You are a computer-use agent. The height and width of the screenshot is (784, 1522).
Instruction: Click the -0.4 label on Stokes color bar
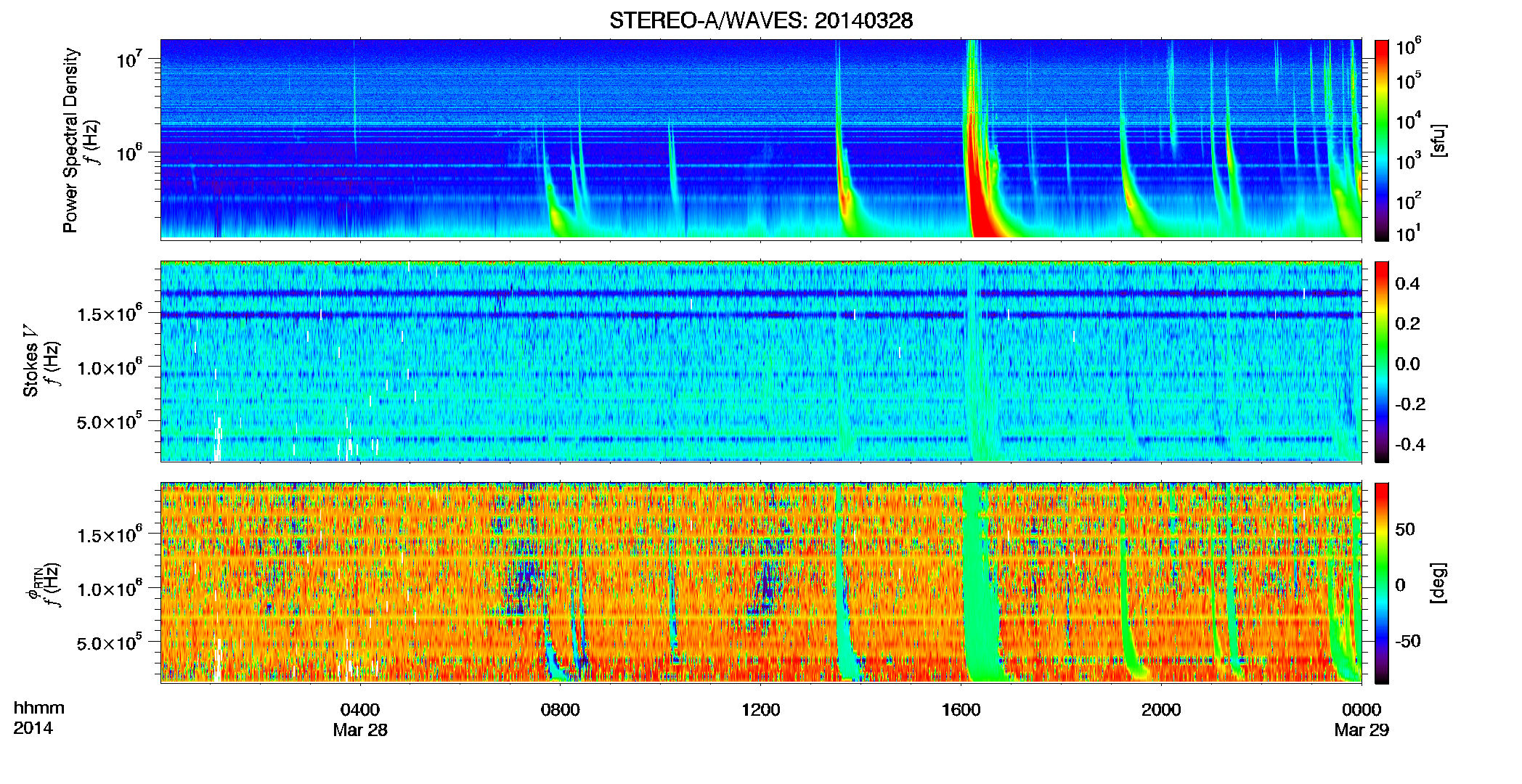pos(1410,444)
